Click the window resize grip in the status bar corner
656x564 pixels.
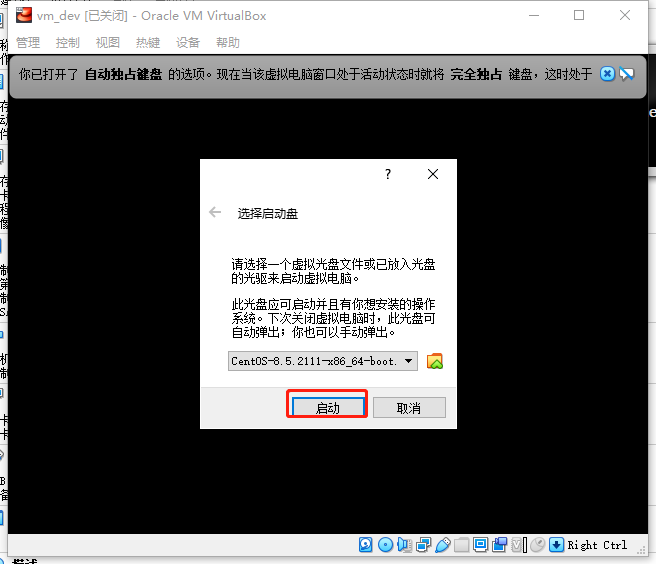click(x=641, y=550)
